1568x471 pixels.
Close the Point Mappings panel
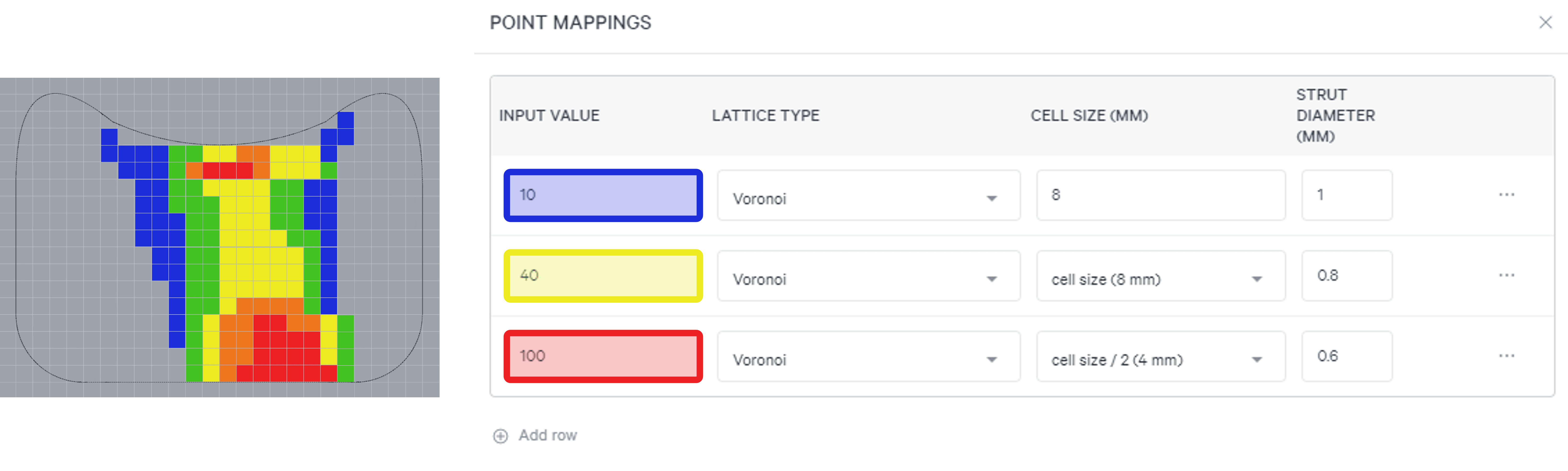tap(1545, 23)
